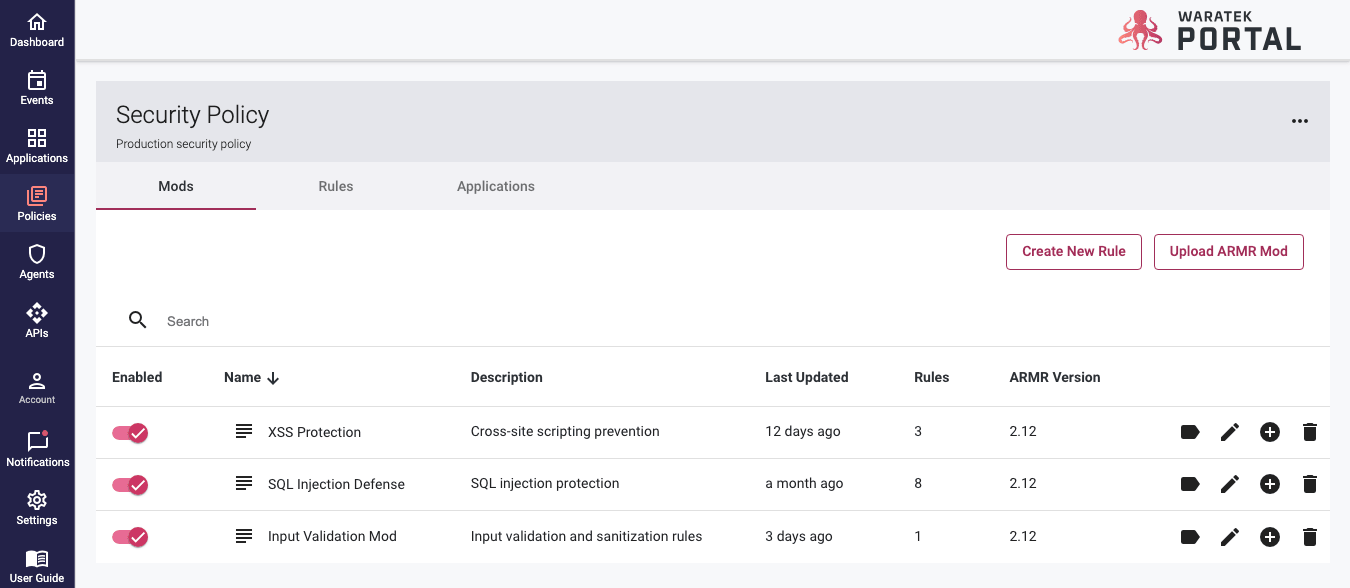This screenshot has height=588, width=1350.
Task: Switch off Input Validation Mod
Action: 130,537
